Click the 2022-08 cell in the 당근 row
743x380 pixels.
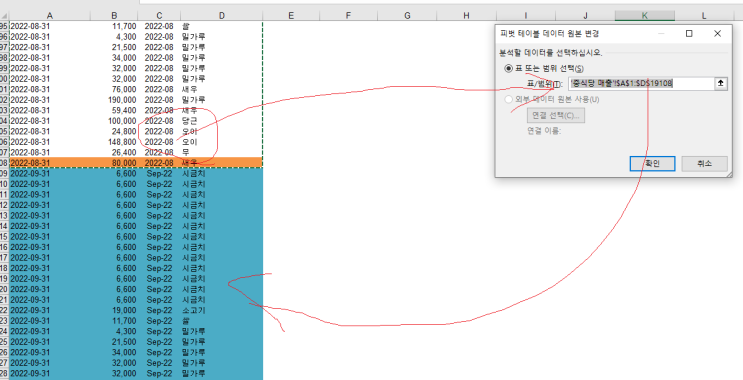tap(159, 121)
